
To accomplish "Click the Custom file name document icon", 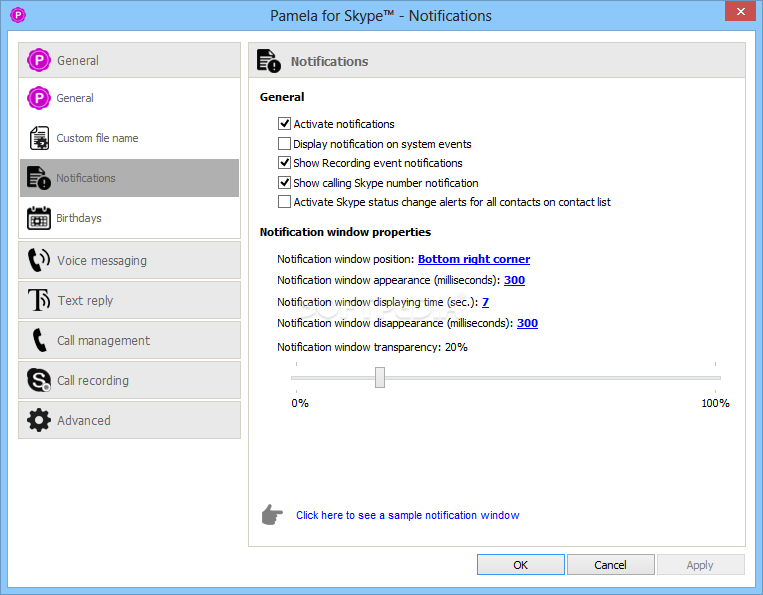I will pos(39,138).
